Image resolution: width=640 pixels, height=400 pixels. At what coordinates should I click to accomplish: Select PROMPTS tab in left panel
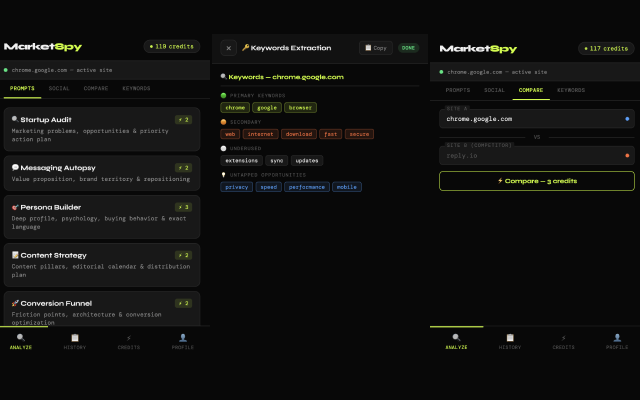[22, 89]
